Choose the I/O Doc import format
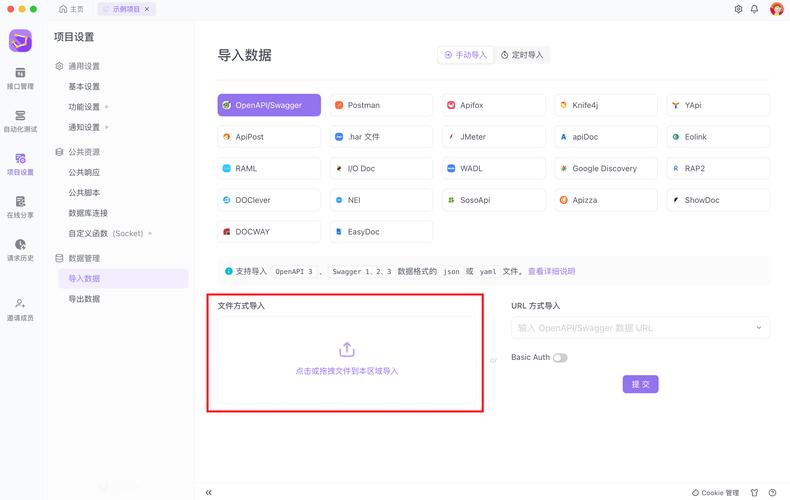Image resolution: width=790 pixels, height=500 pixels. [381, 168]
